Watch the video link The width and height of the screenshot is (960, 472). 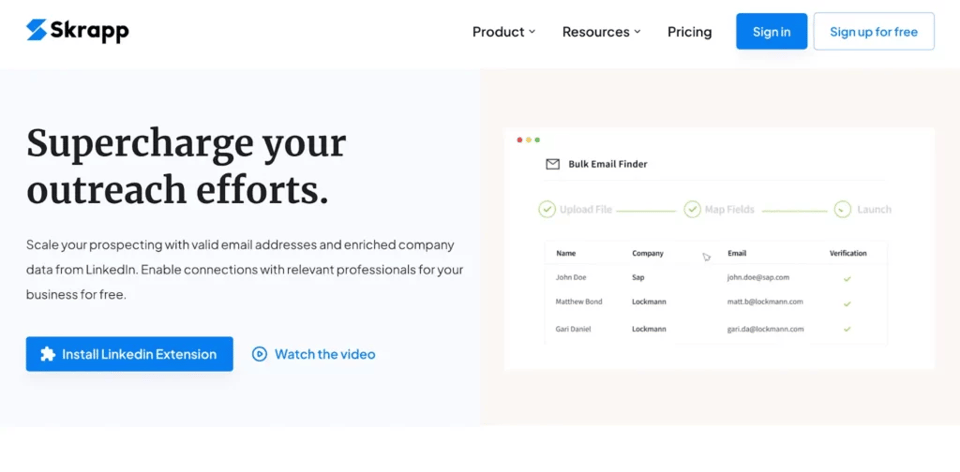click(x=313, y=354)
